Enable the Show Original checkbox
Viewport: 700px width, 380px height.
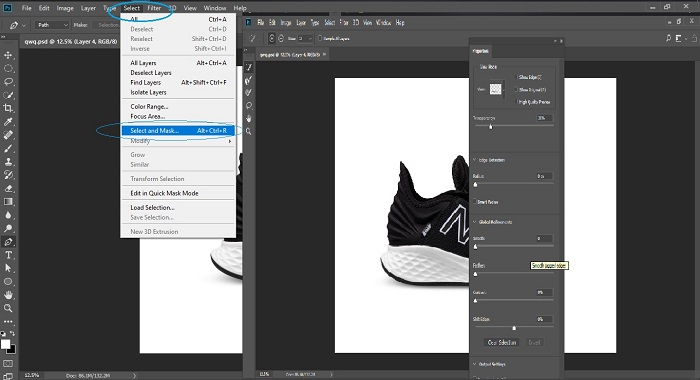click(x=517, y=89)
